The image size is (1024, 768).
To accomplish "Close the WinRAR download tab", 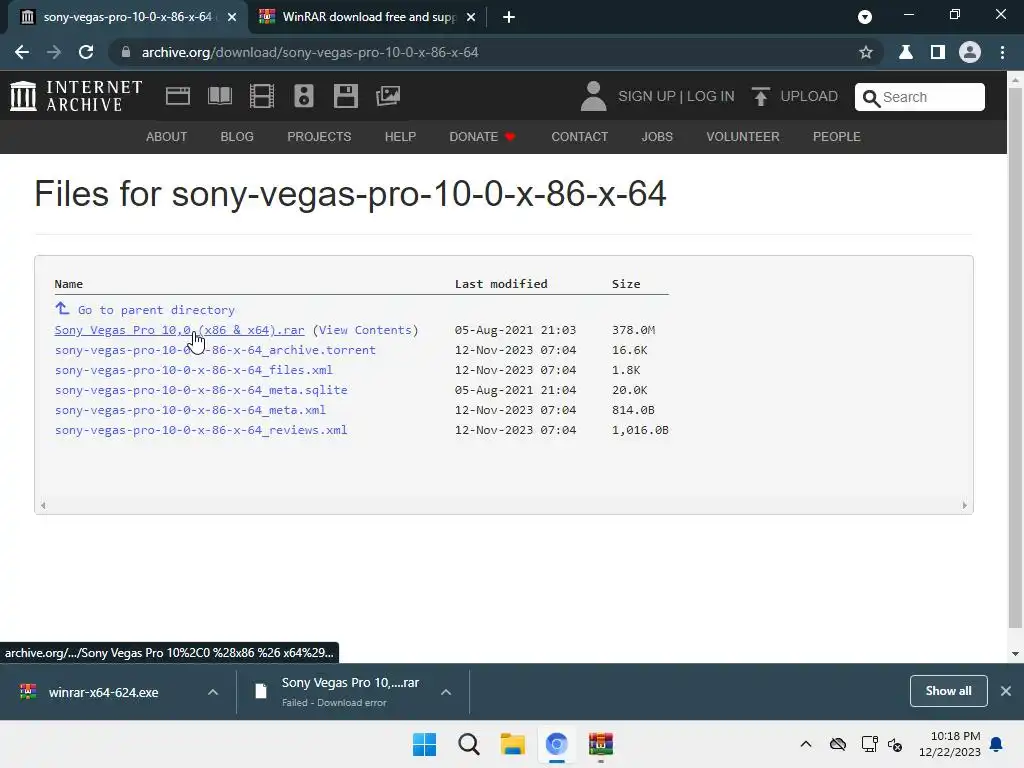I will pyautogui.click(x=471, y=17).
